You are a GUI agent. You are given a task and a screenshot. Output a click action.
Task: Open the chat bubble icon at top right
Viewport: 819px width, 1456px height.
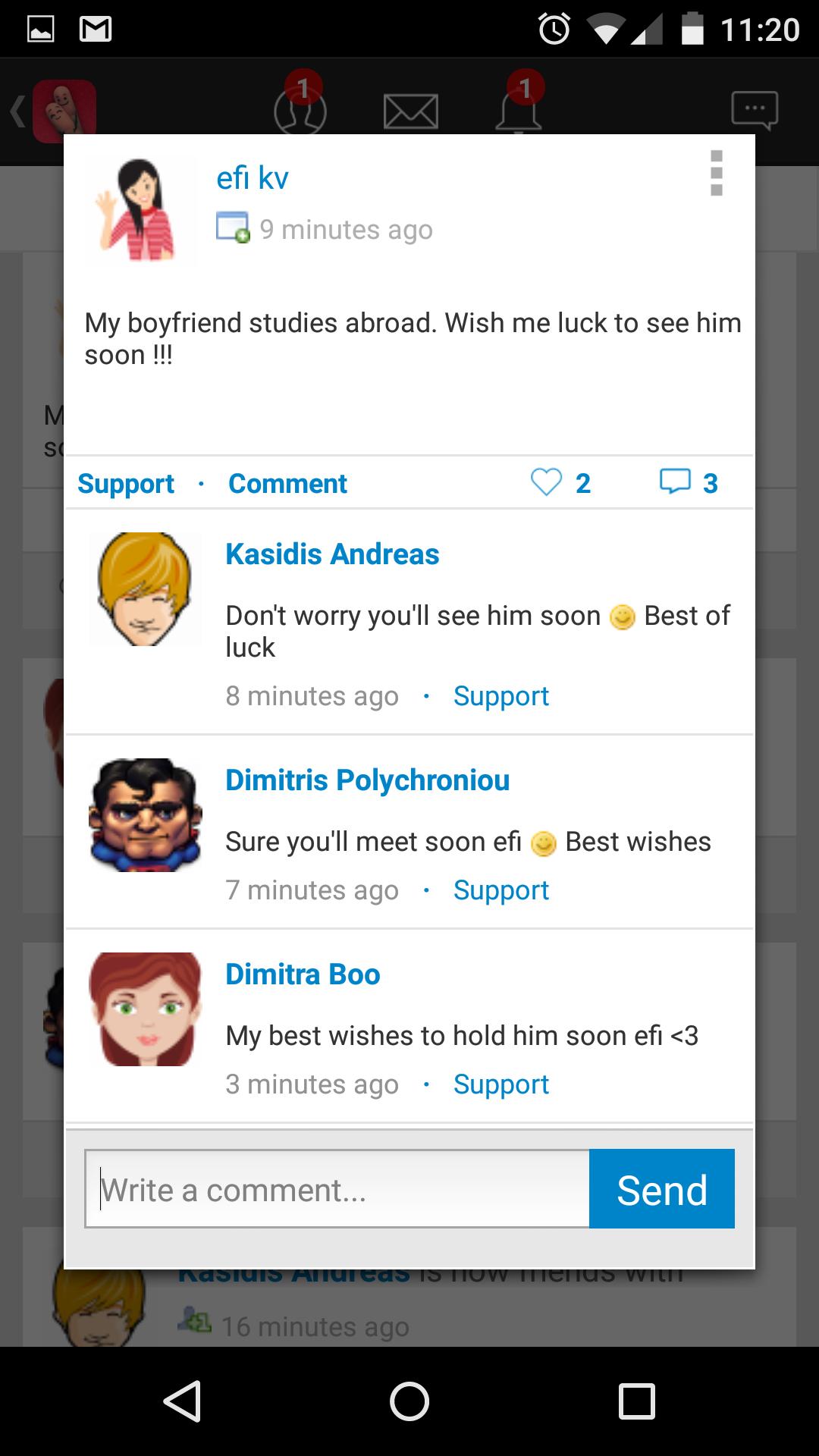pyautogui.click(x=755, y=111)
